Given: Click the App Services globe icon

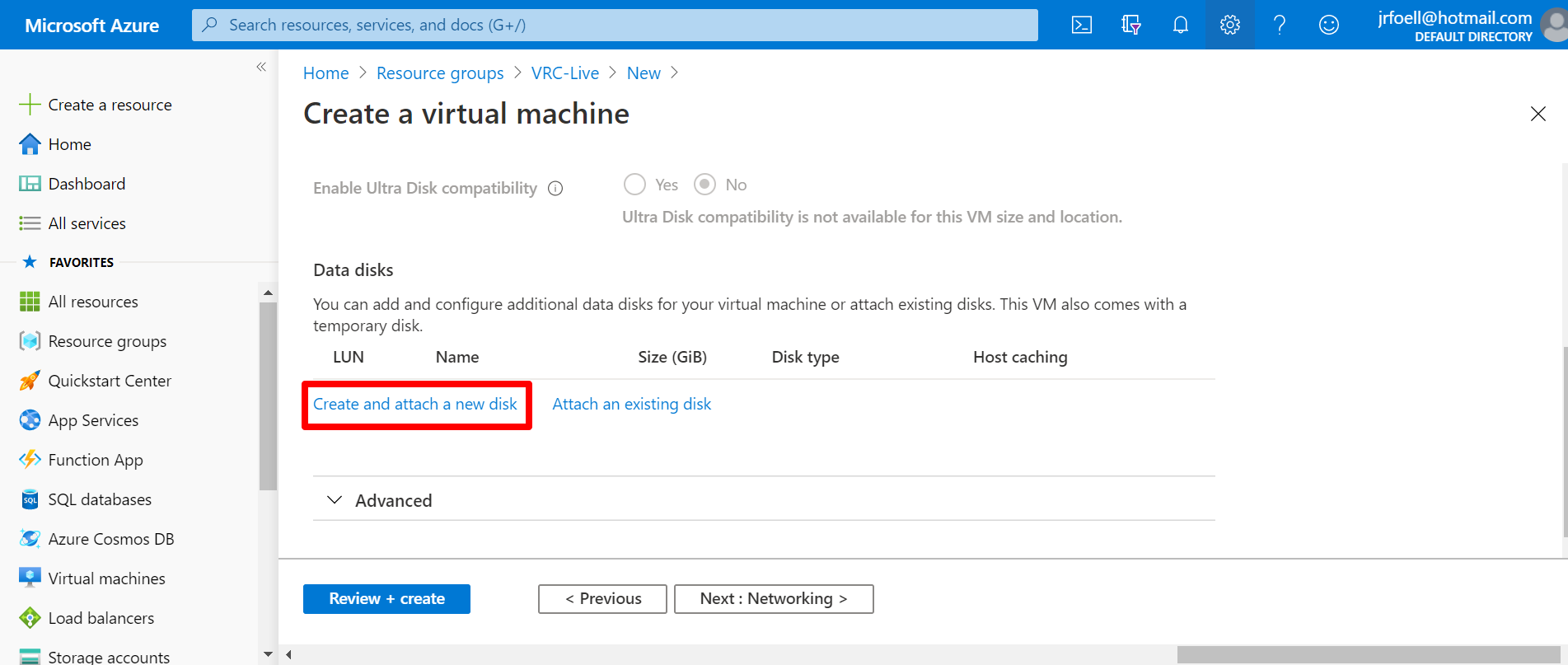Looking at the screenshot, I should (x=30, y=420).
